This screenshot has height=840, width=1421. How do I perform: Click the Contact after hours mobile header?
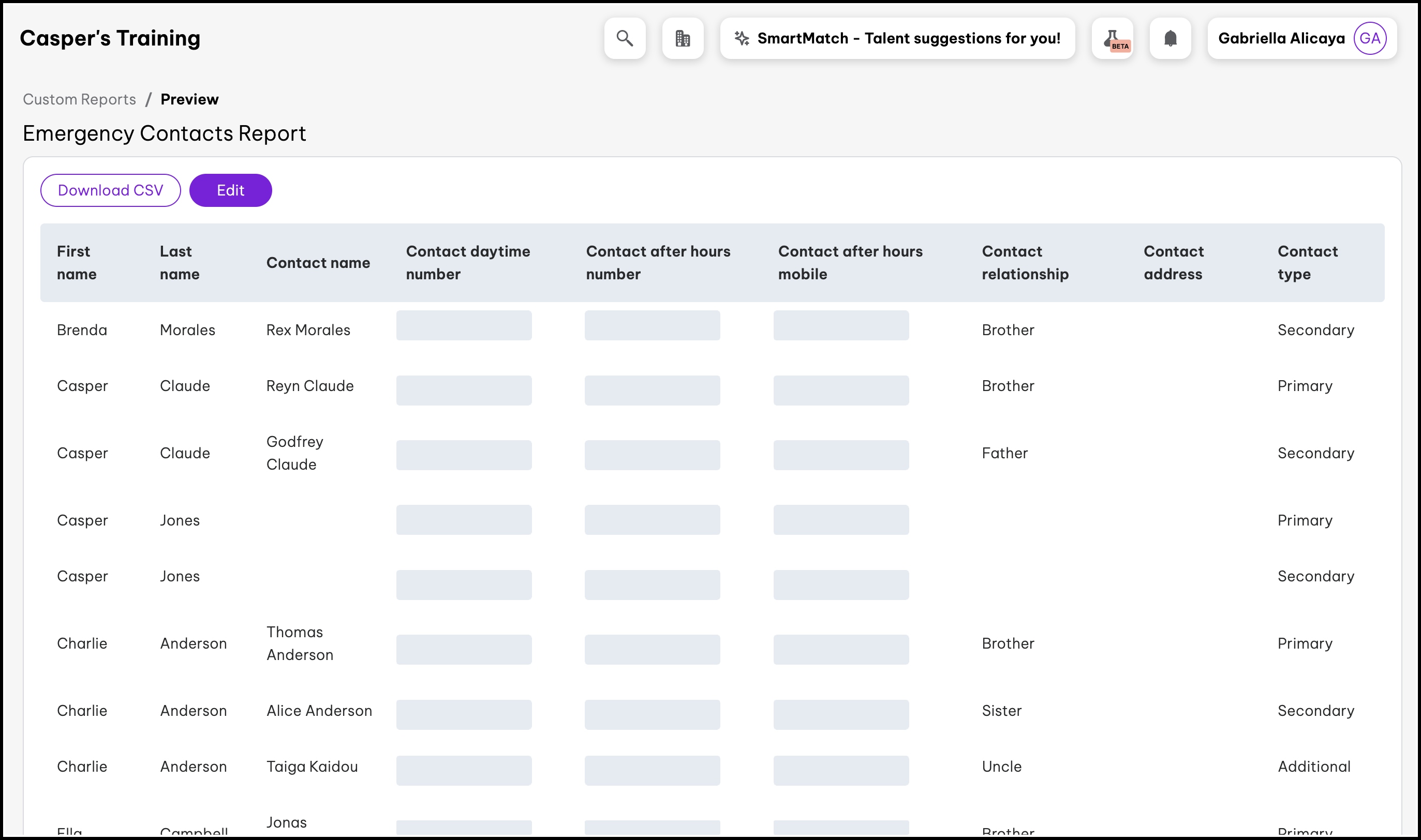tap(850, 263)
